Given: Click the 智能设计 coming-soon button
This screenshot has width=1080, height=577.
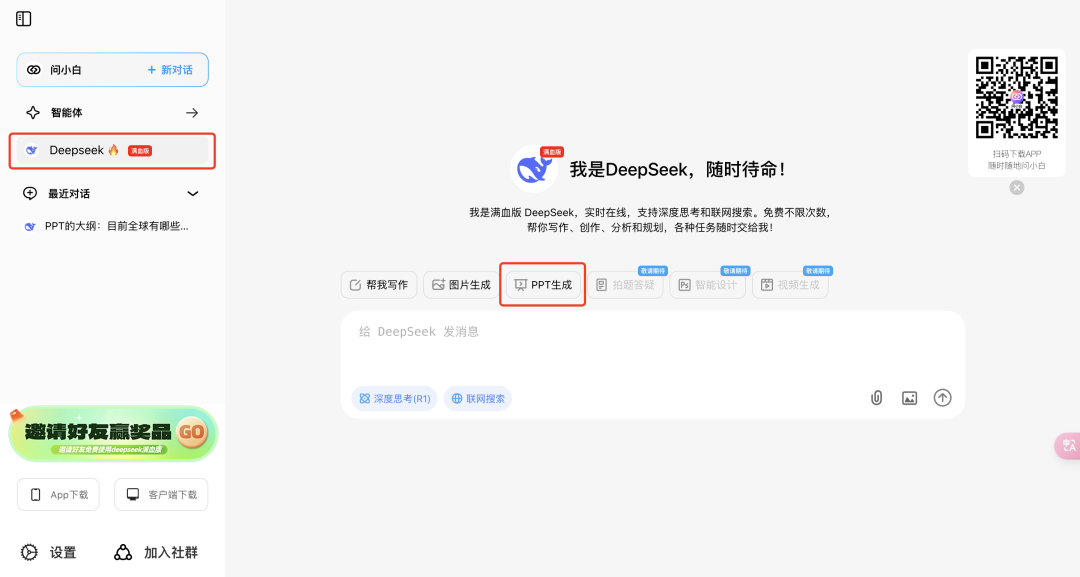Looking at the screenshot, I should point(707,284).
